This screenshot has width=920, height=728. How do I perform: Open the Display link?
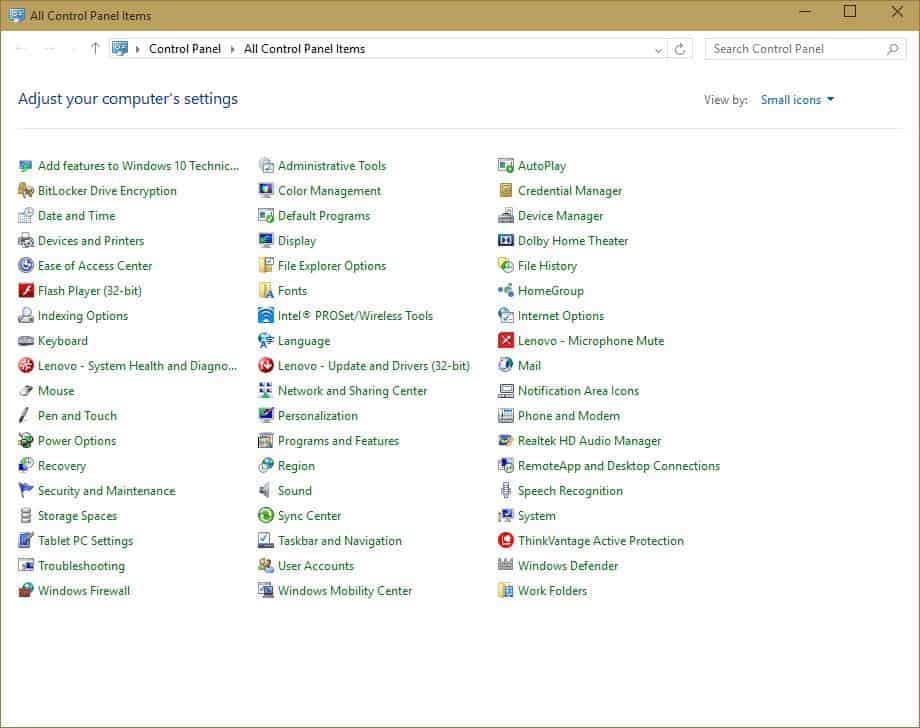pos(297,241)
